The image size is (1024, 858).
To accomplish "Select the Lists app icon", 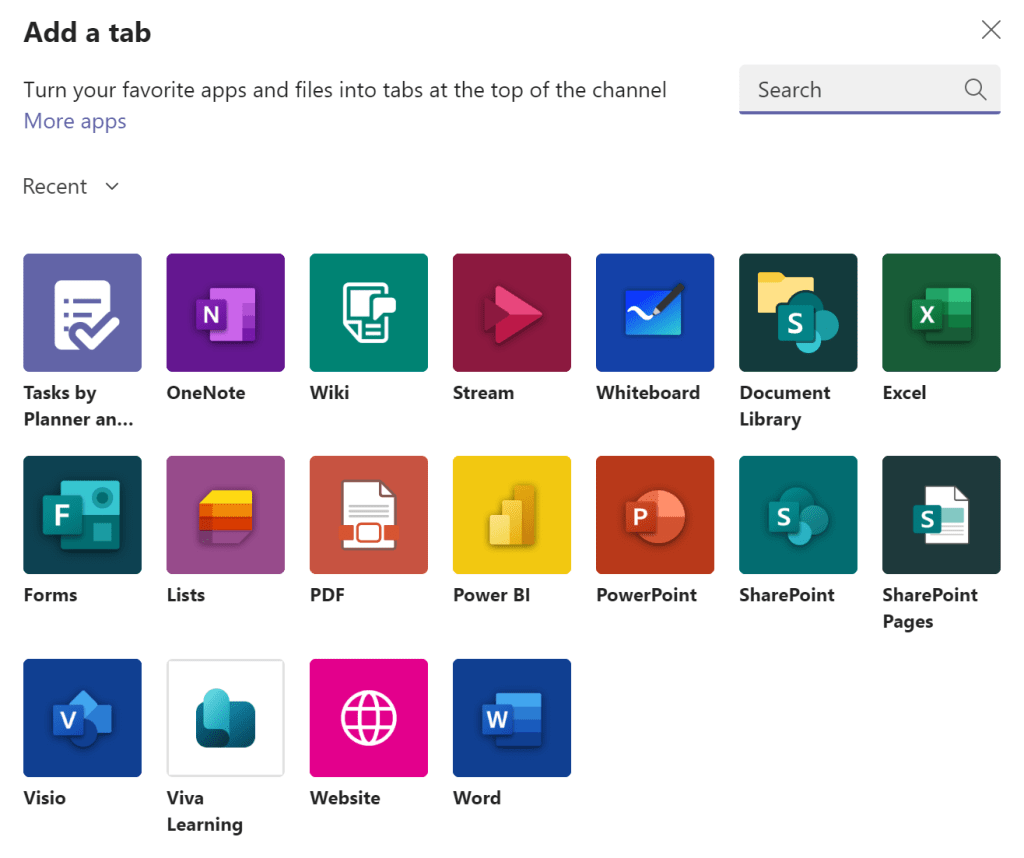I will pyautogui.click(x=225, y=515).
